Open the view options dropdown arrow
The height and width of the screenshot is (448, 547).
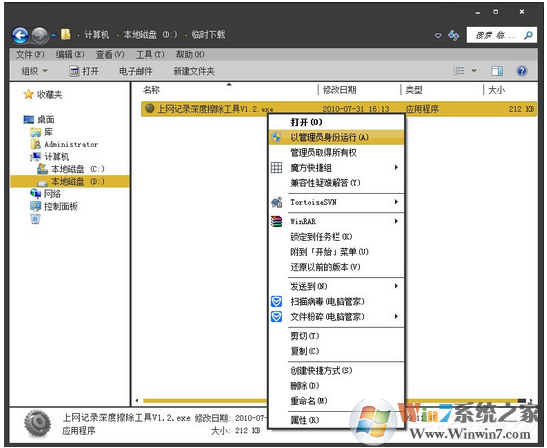pos(474,71)
